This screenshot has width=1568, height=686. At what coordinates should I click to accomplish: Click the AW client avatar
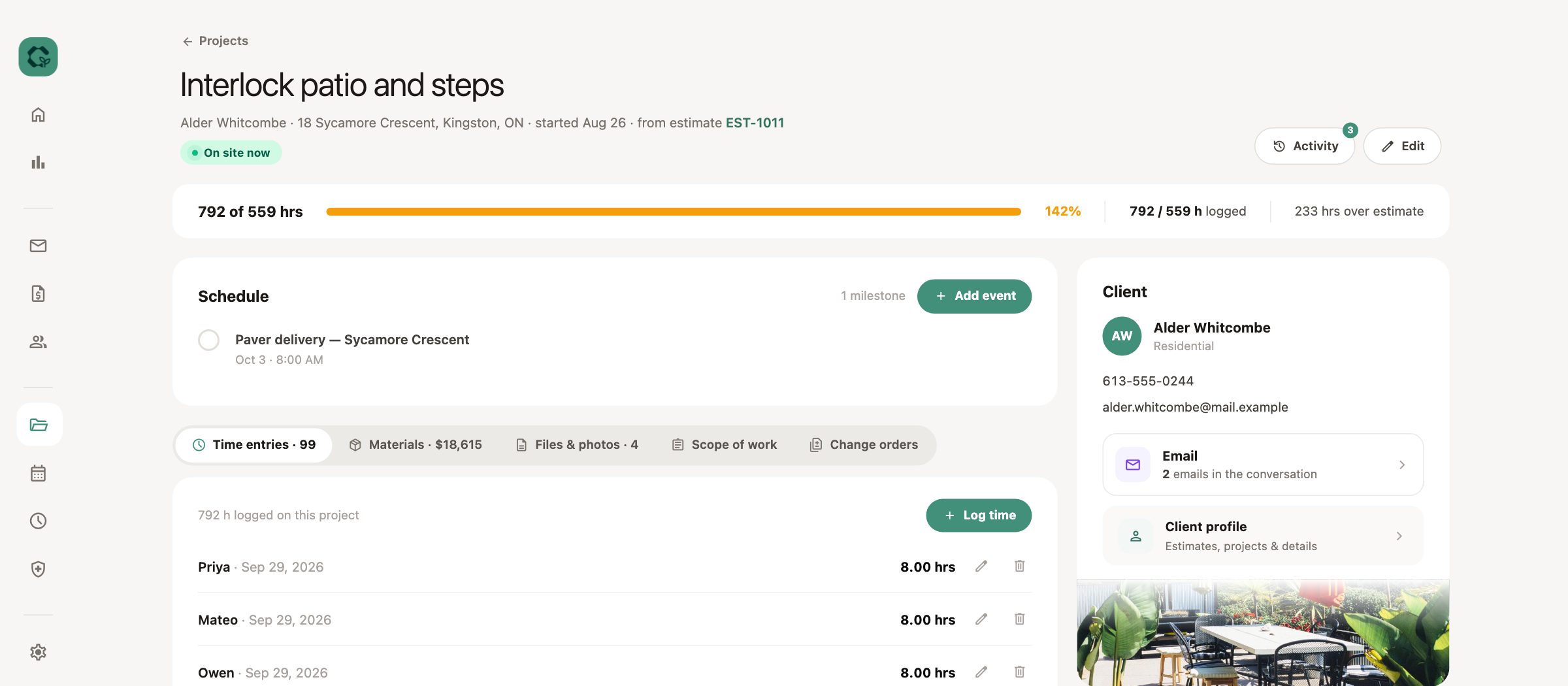click(1122, 336)
